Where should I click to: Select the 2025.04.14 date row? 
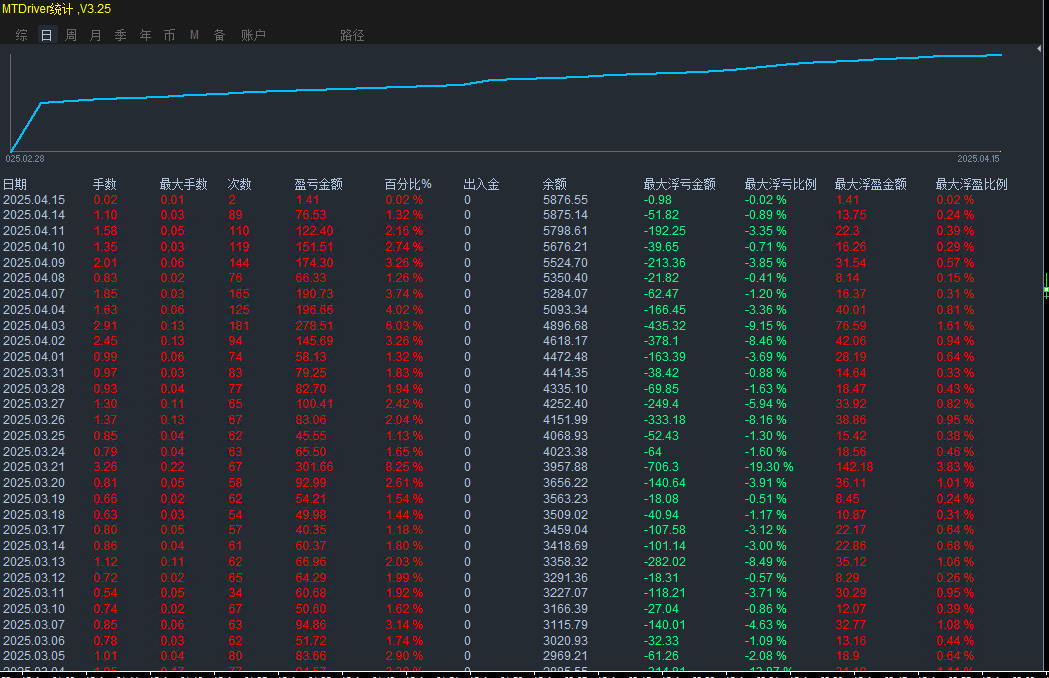pos(34,215)
